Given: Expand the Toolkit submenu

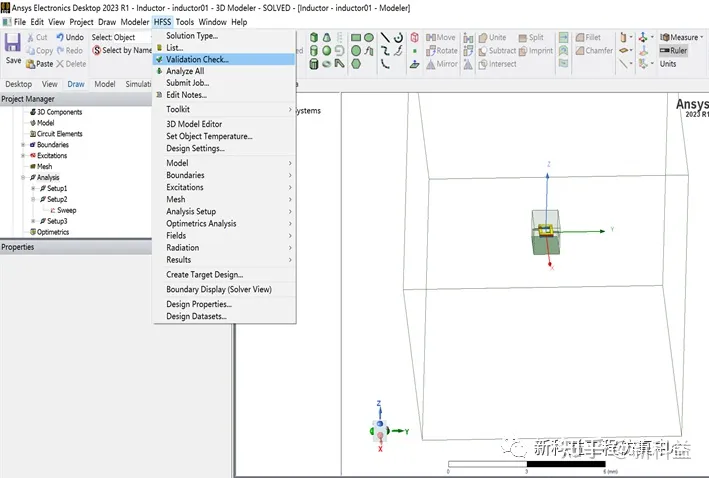Looking at the screenshot, I should [224, 109].
